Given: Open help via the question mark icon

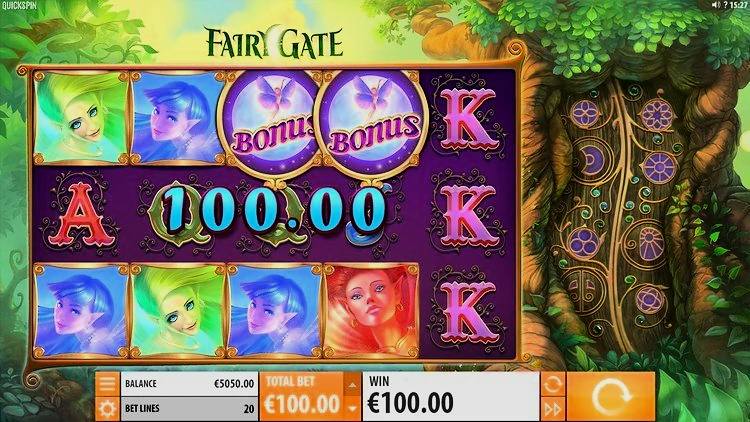Looking at the screenshot, I should [x=726, y=5].
